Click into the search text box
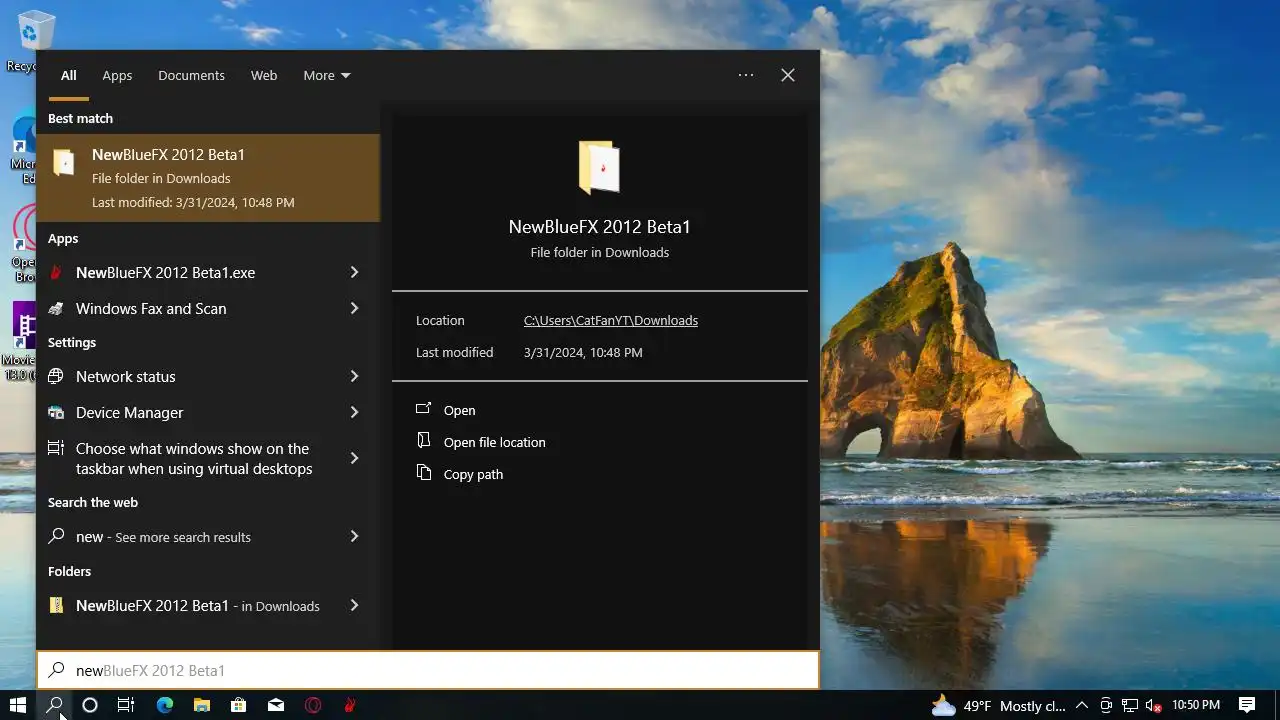 (x=428, y=670)
